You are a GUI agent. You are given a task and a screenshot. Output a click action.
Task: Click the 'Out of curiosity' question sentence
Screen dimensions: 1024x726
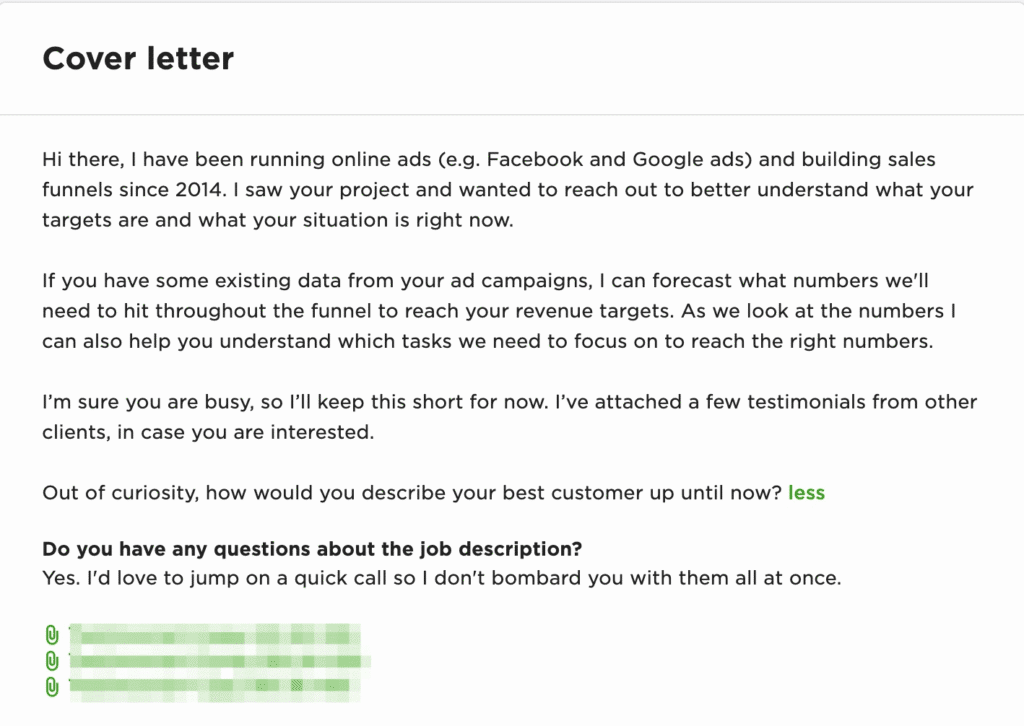(x=410, y=492)
